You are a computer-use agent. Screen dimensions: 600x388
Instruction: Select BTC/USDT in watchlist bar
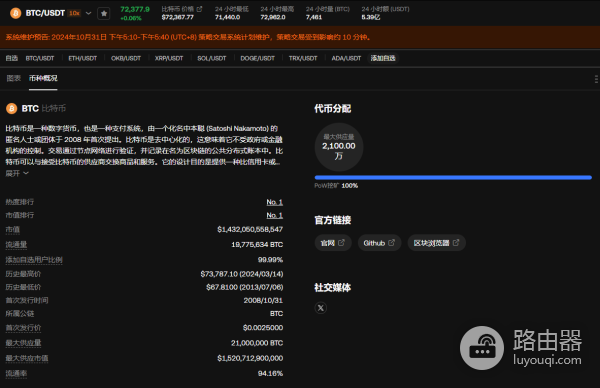40,58
